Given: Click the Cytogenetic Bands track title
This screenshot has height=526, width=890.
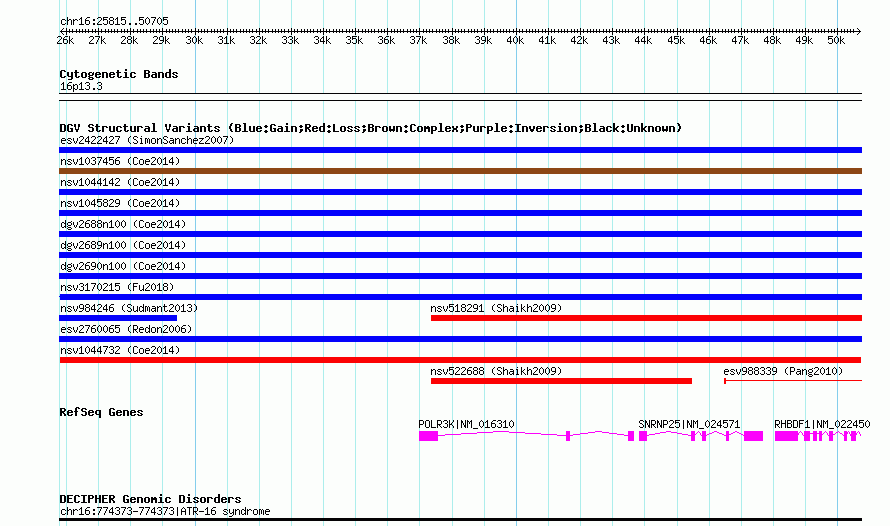Looking at the screenshot, I should 119,74.
